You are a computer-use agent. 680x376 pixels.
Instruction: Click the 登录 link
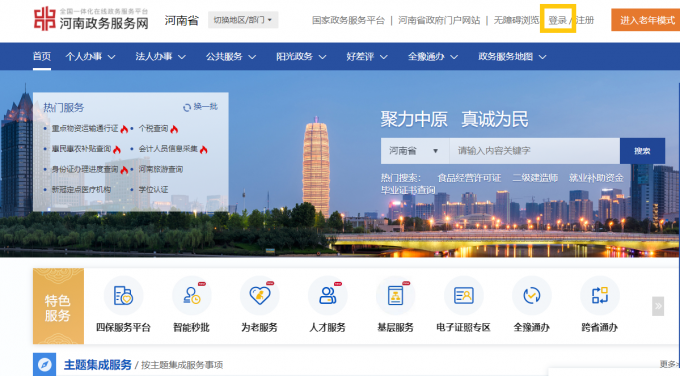click(x=557, y=20)
